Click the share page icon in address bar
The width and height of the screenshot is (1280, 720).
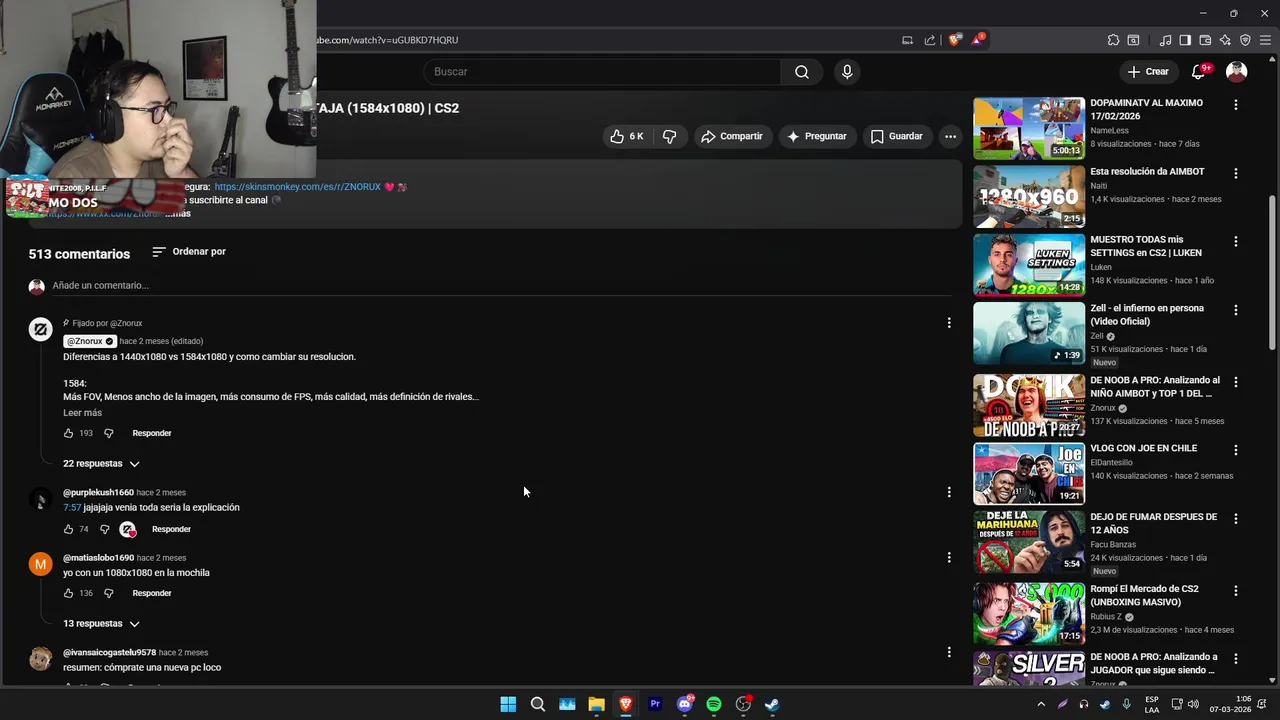click(930, 40)
